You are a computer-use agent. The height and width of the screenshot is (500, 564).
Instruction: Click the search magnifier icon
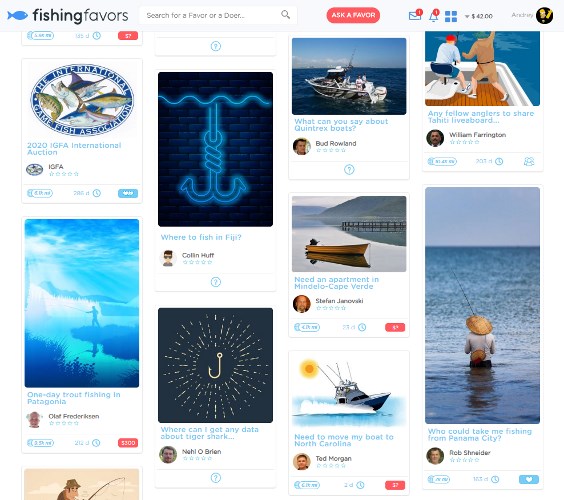[286, 15]
